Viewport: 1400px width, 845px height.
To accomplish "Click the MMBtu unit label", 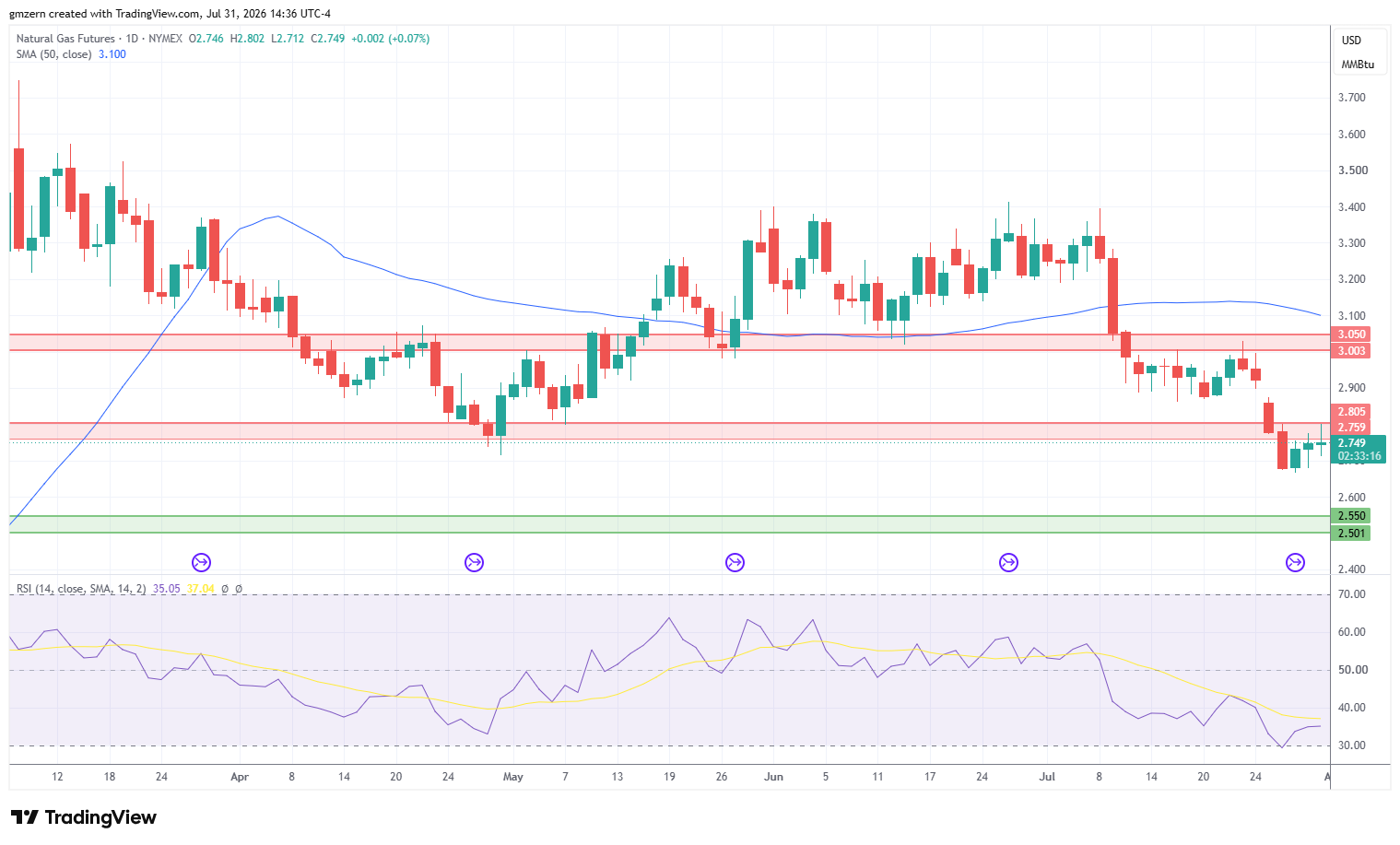I will pyautogui.click(x=1358, y=65).
